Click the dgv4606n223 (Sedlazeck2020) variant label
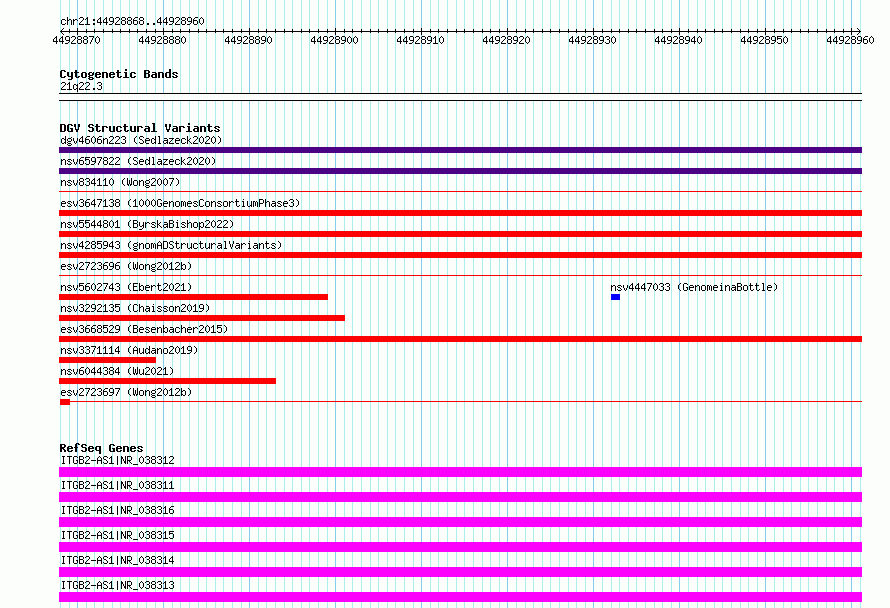Screen dimensions: 890x608 (141, 140)
